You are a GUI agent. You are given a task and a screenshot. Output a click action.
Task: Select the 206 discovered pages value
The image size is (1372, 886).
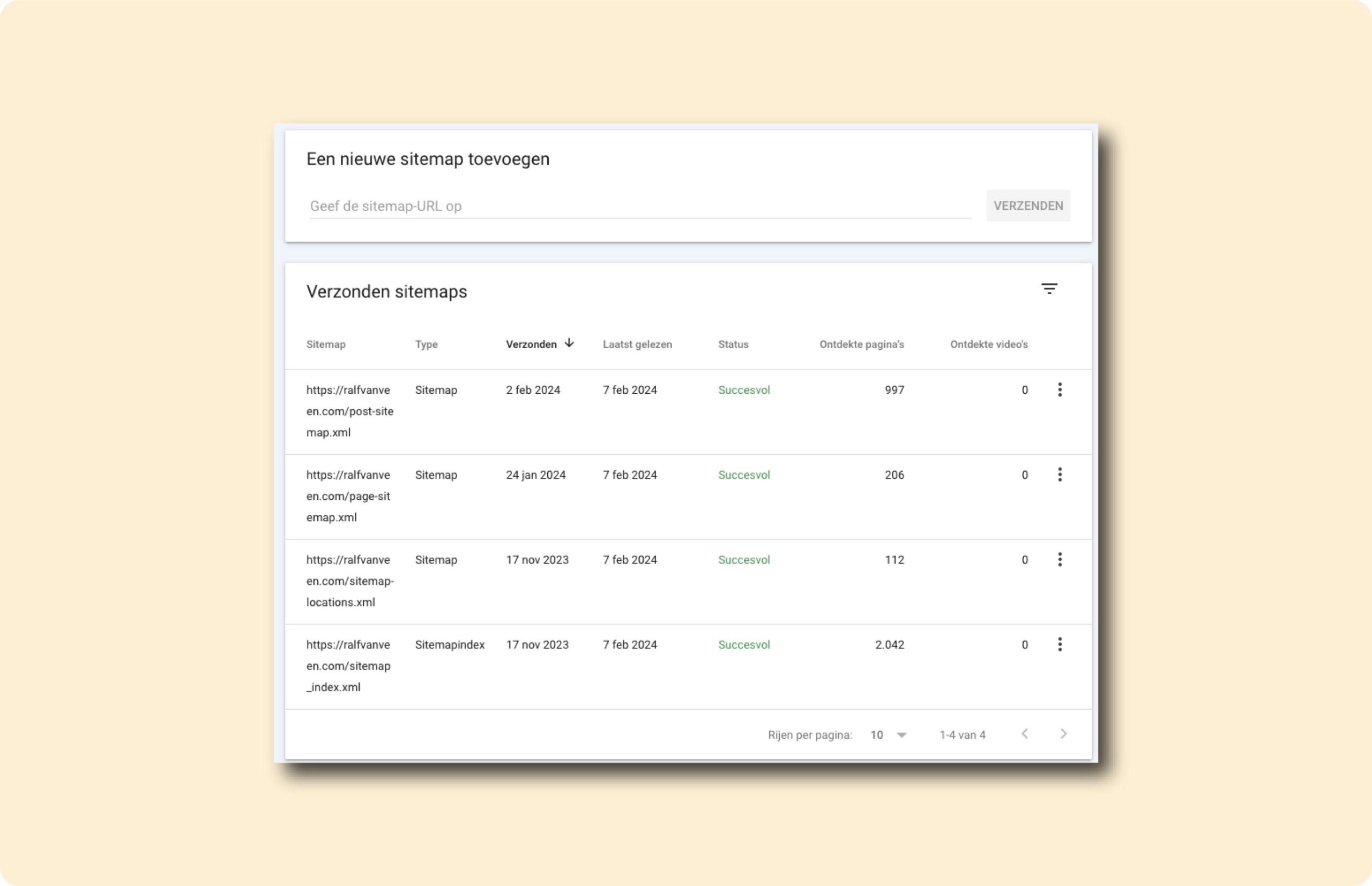pyautogui.click(x=894, y=475)
